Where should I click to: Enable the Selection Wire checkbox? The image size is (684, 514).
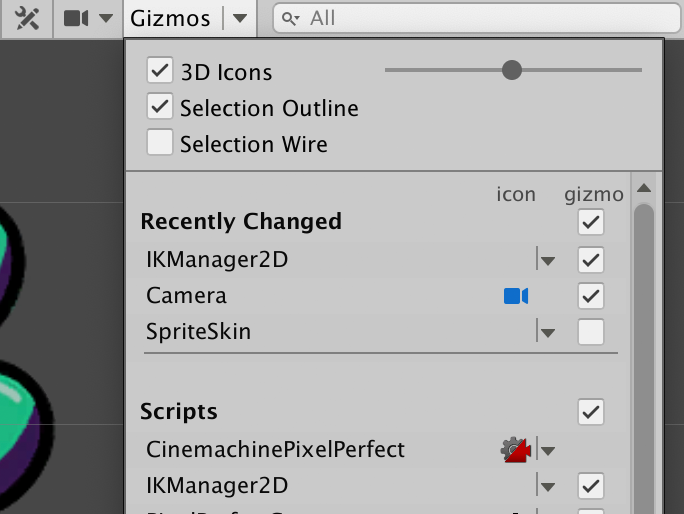[160, 143]
